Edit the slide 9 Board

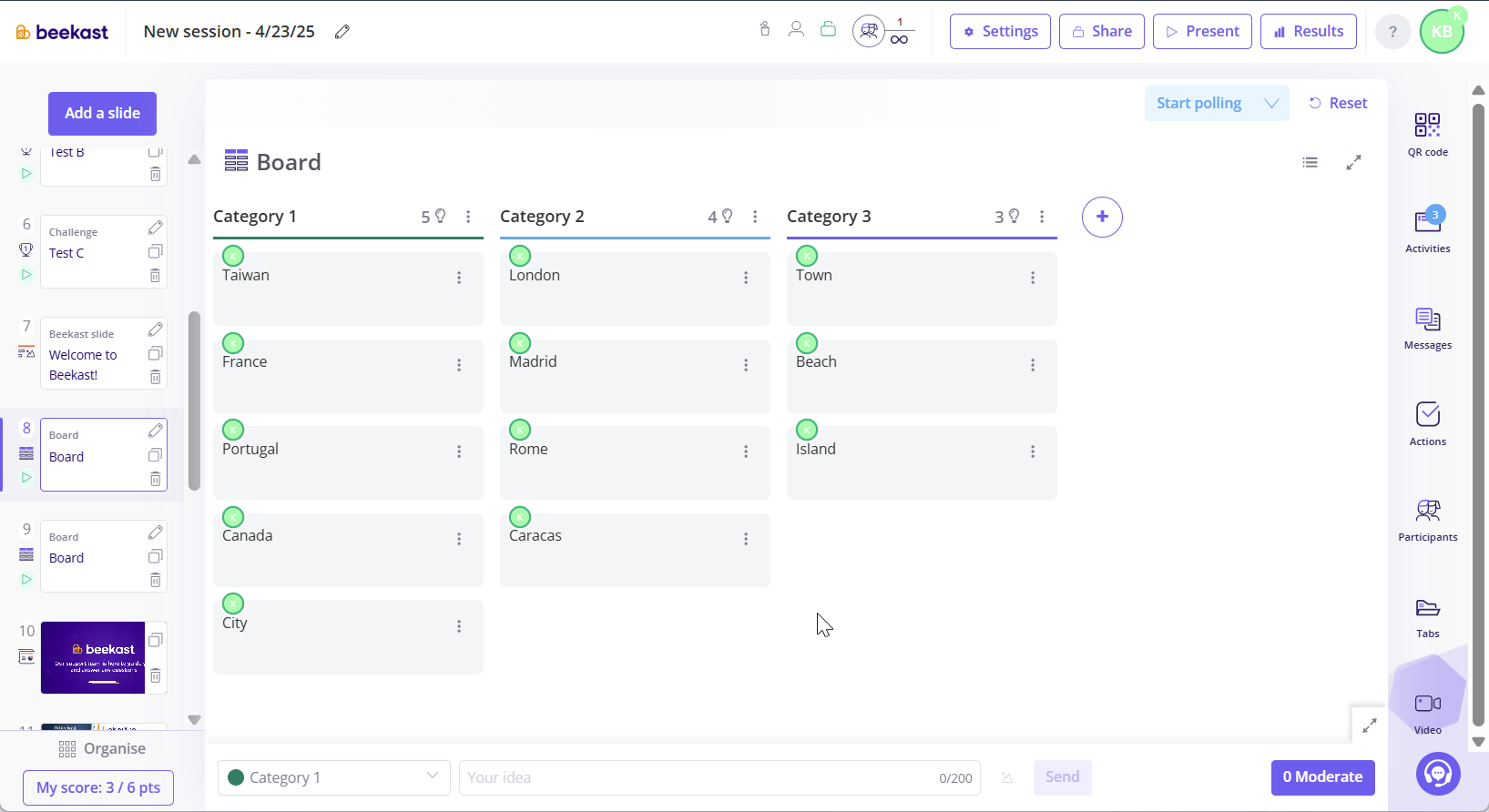click(x=156, y=532)
